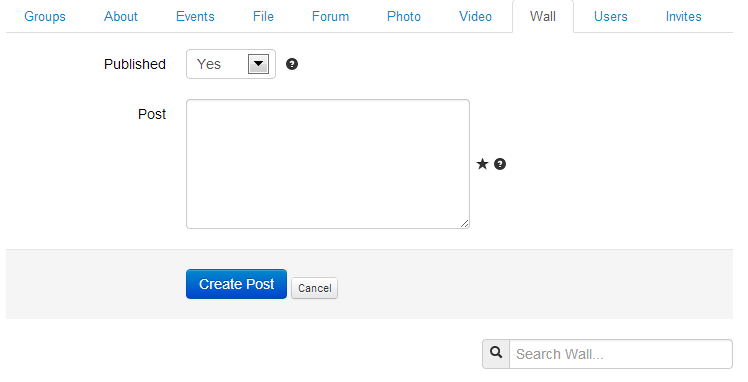Open the Users tab
This screenshot has height=382, width=748.
pyautogui.click(x=611, y=17)
